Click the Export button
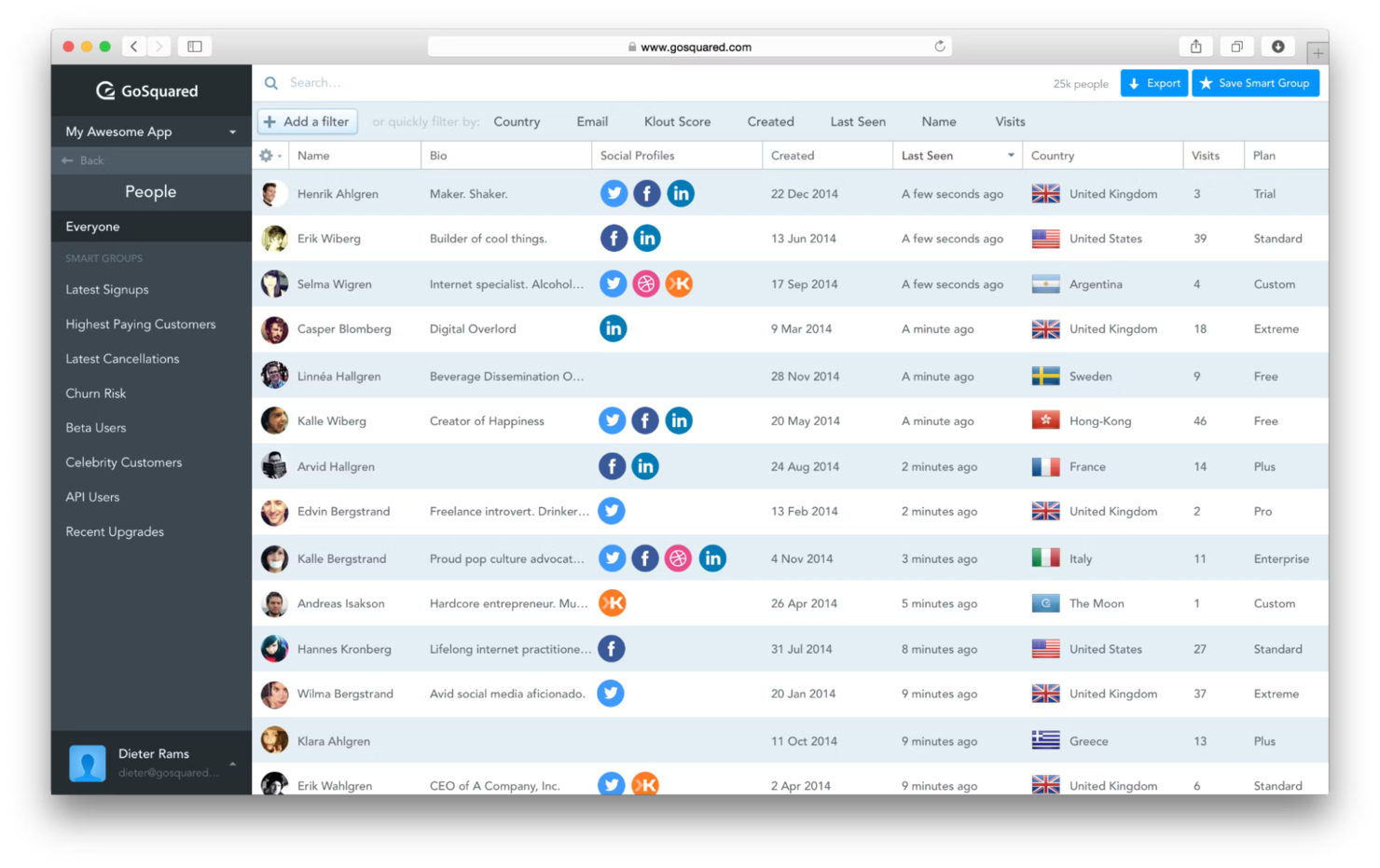The width and height of the screenshot is (1380, 868). coord(1154,82)
